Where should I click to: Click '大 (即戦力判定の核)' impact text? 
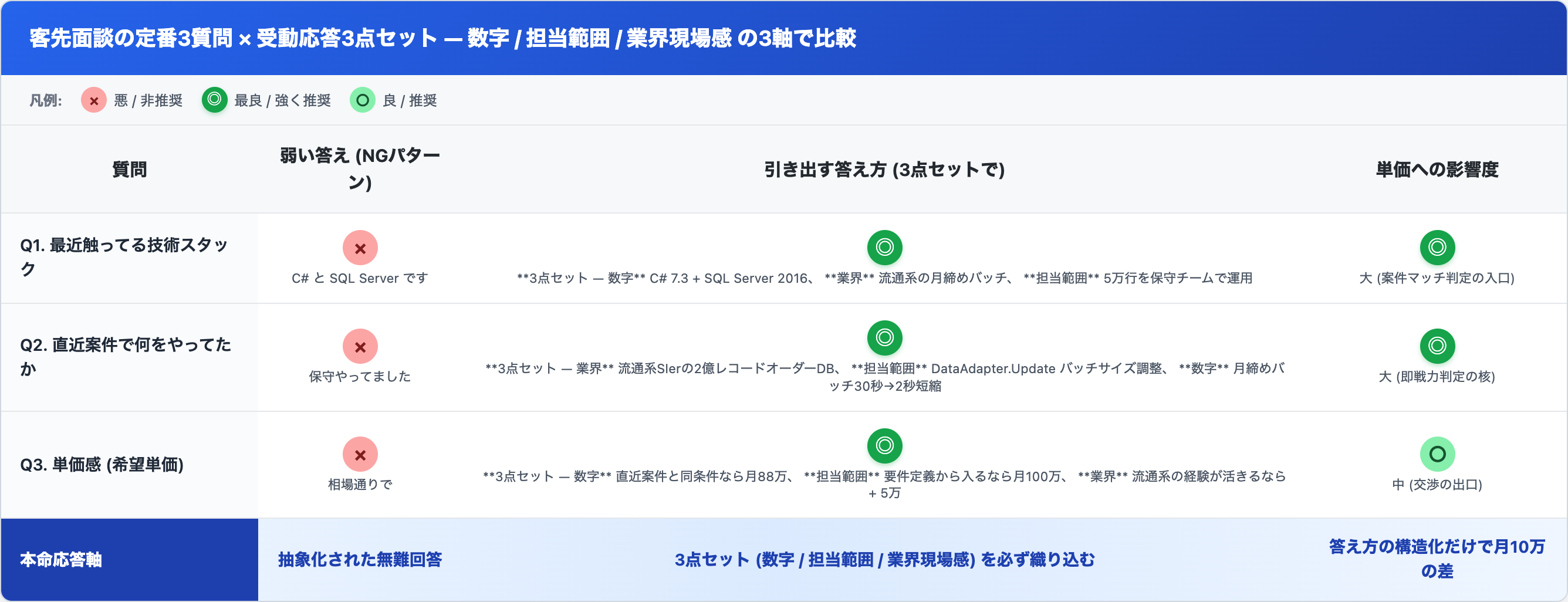[x=1437, y=377]
